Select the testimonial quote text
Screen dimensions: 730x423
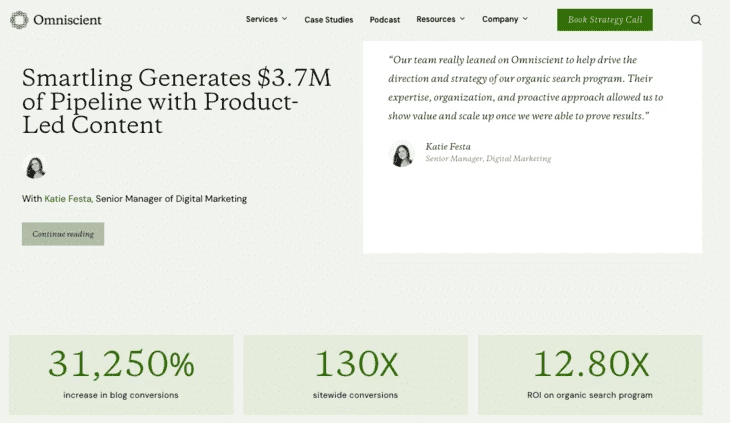[x=526, y=87]
